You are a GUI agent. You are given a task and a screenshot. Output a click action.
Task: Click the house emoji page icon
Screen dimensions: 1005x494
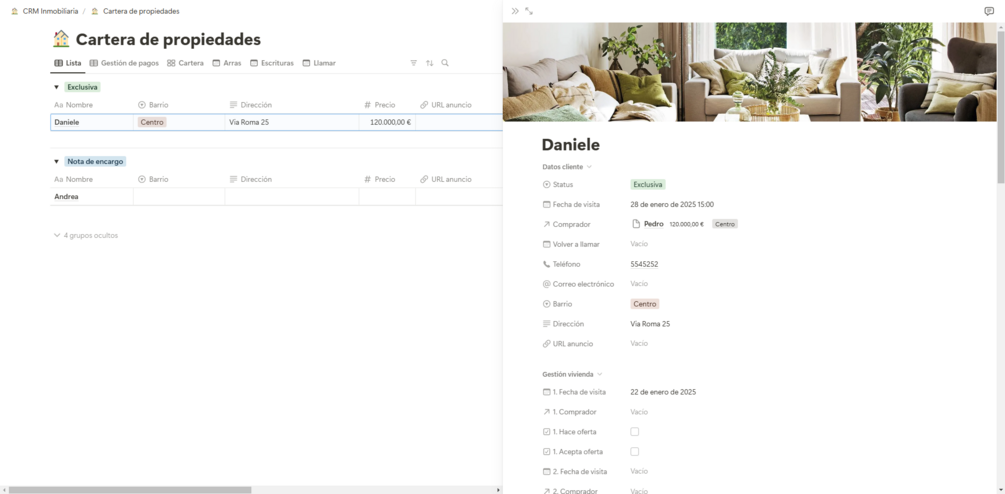(61, 39)
